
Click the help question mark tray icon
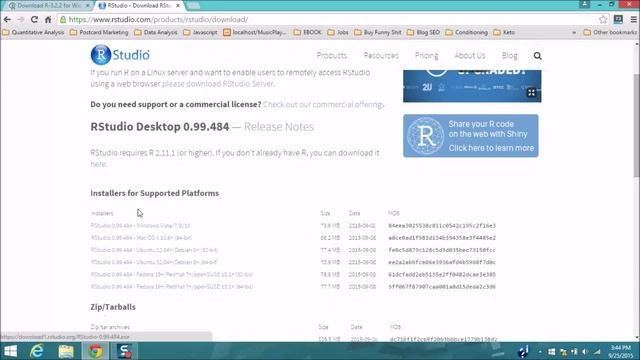tap(523, 351)
